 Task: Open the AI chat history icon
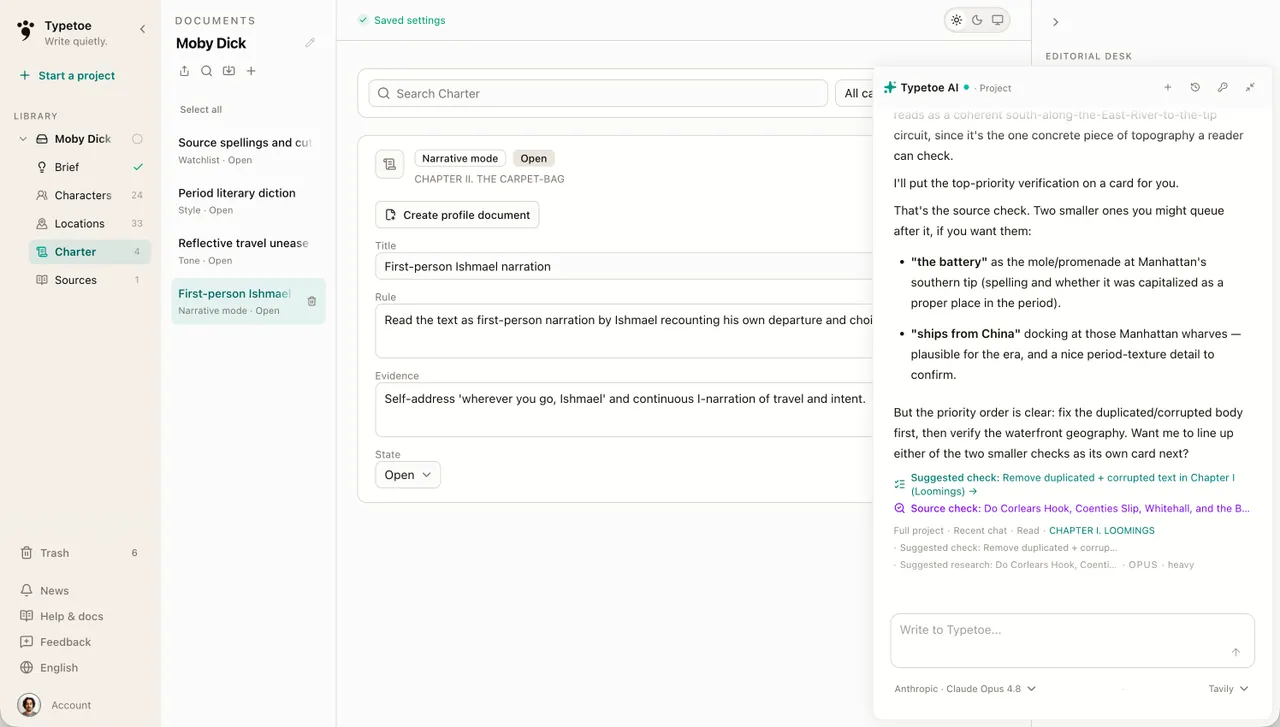[x=1195, y=88]
